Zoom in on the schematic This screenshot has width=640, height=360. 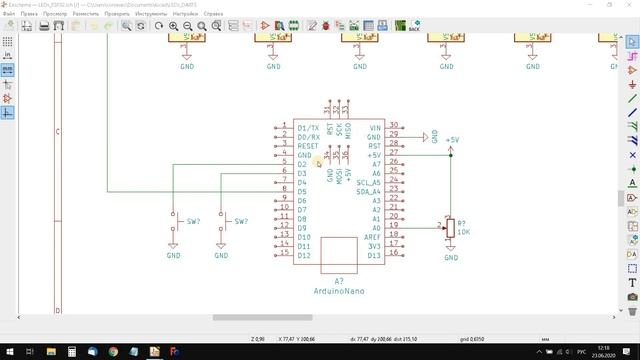[173, 26]
